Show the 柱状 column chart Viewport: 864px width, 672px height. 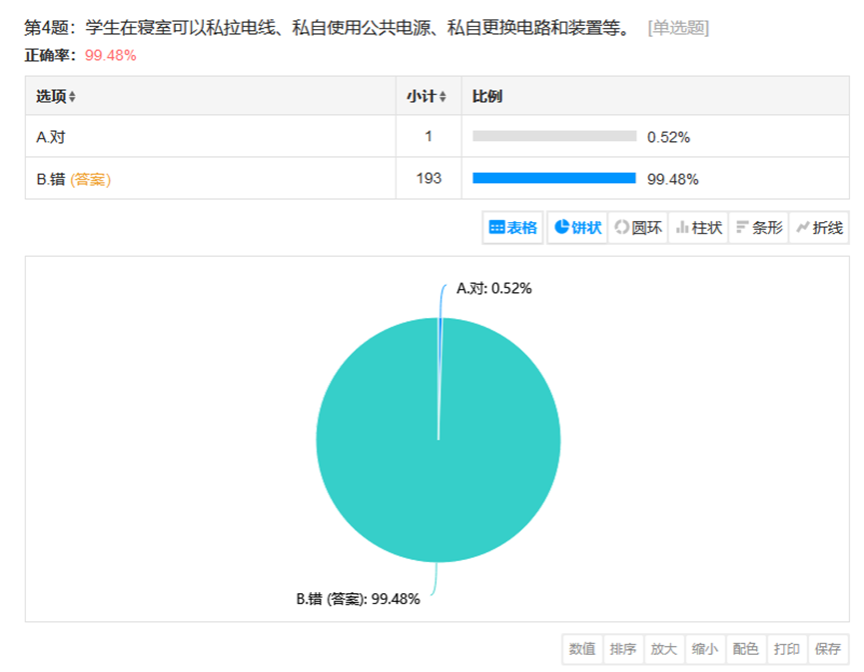699,227
